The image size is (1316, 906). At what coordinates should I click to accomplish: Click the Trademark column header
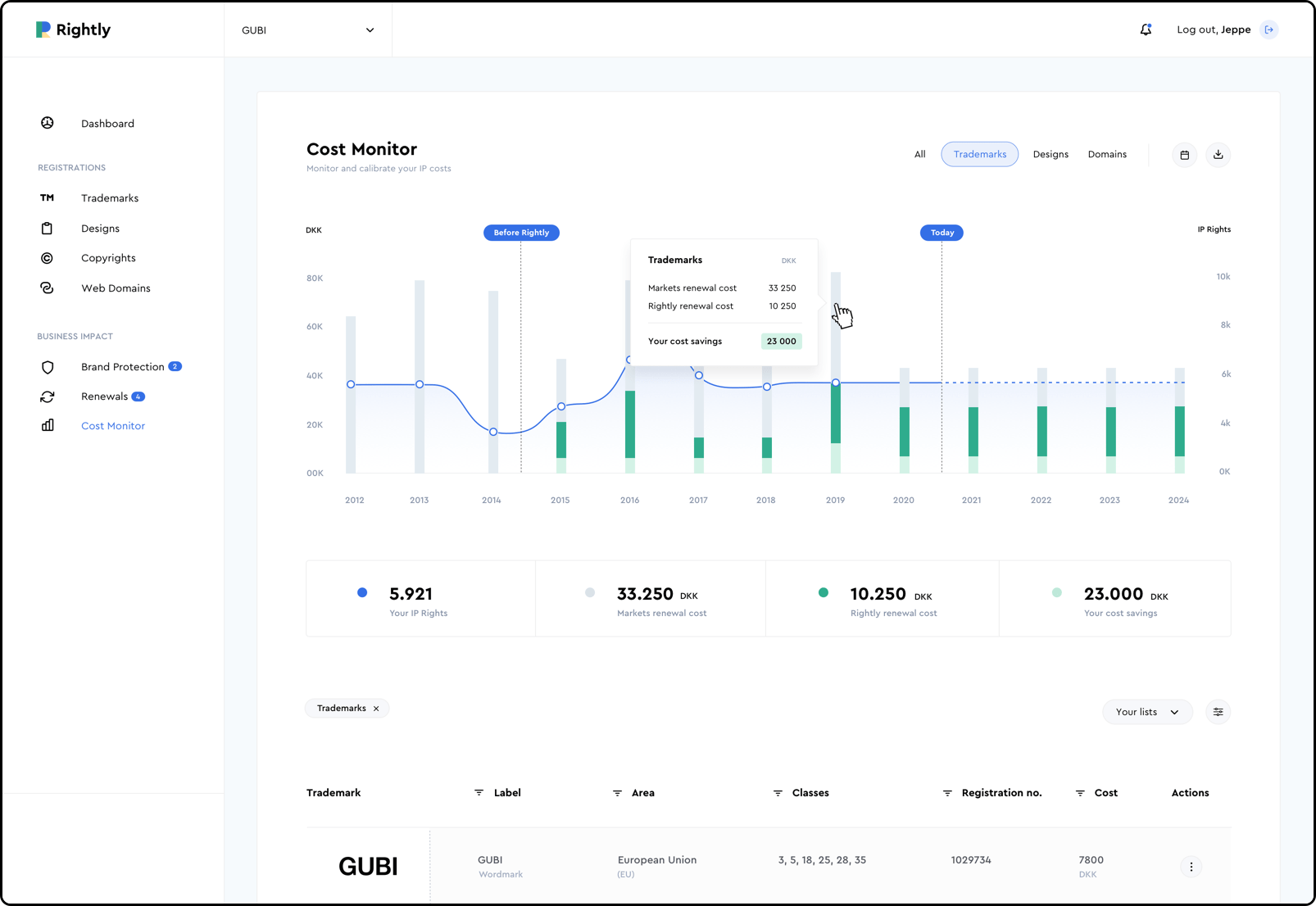pos(334,793)
